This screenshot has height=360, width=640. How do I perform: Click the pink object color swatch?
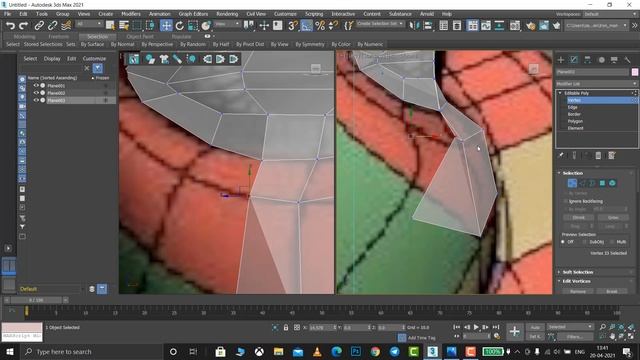point(635,72)
